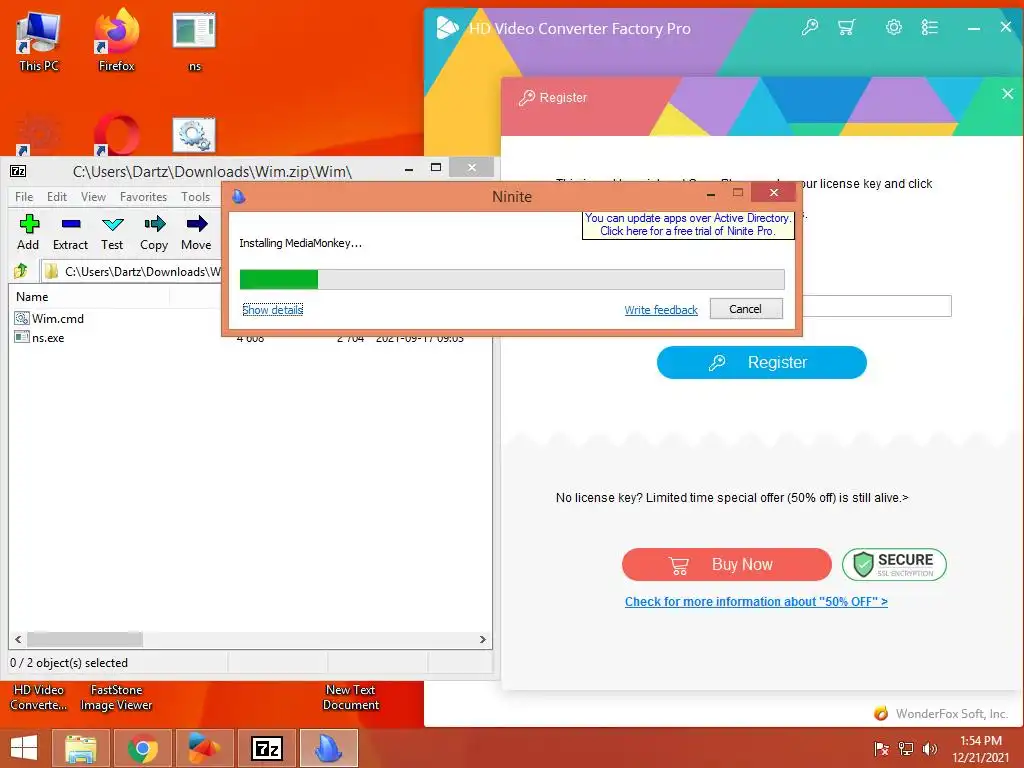Image resolution: width=1024 pixels, height=768 pixels.
Task: Click the New Text Document desktop label
Action: coord(351,697)
